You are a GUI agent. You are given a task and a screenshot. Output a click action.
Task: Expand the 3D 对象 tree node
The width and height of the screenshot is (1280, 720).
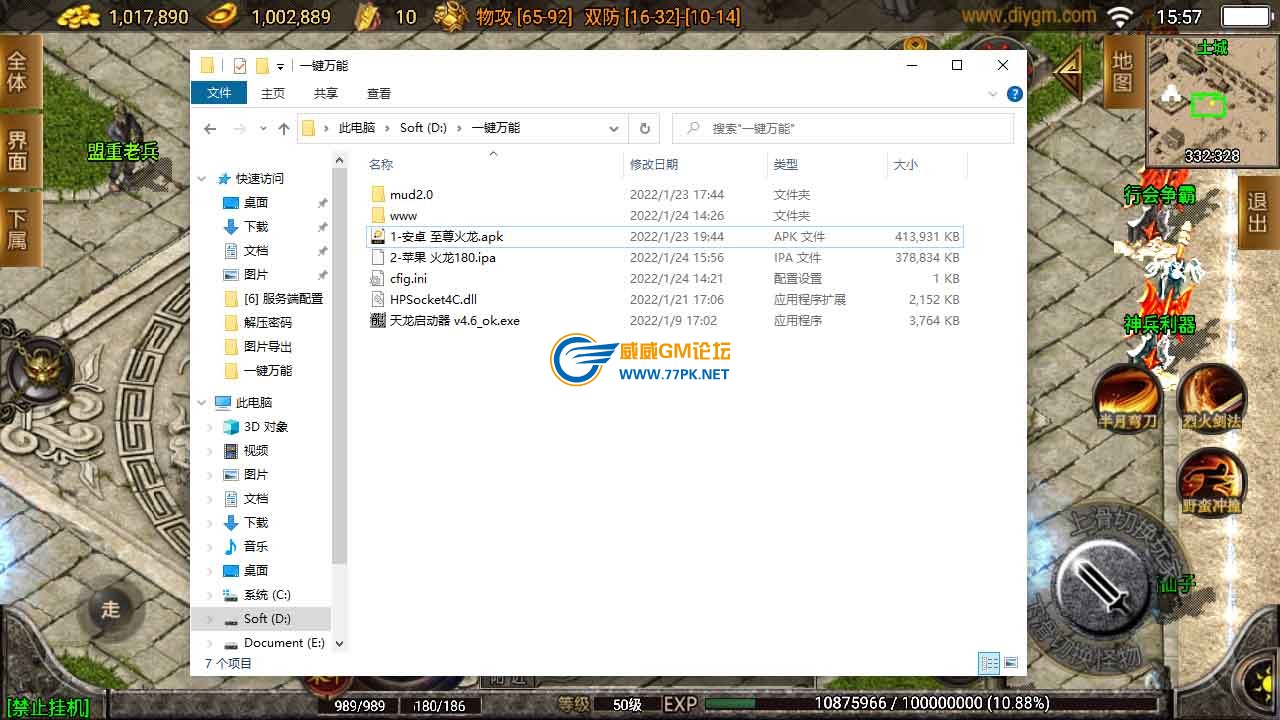point(210,426)
